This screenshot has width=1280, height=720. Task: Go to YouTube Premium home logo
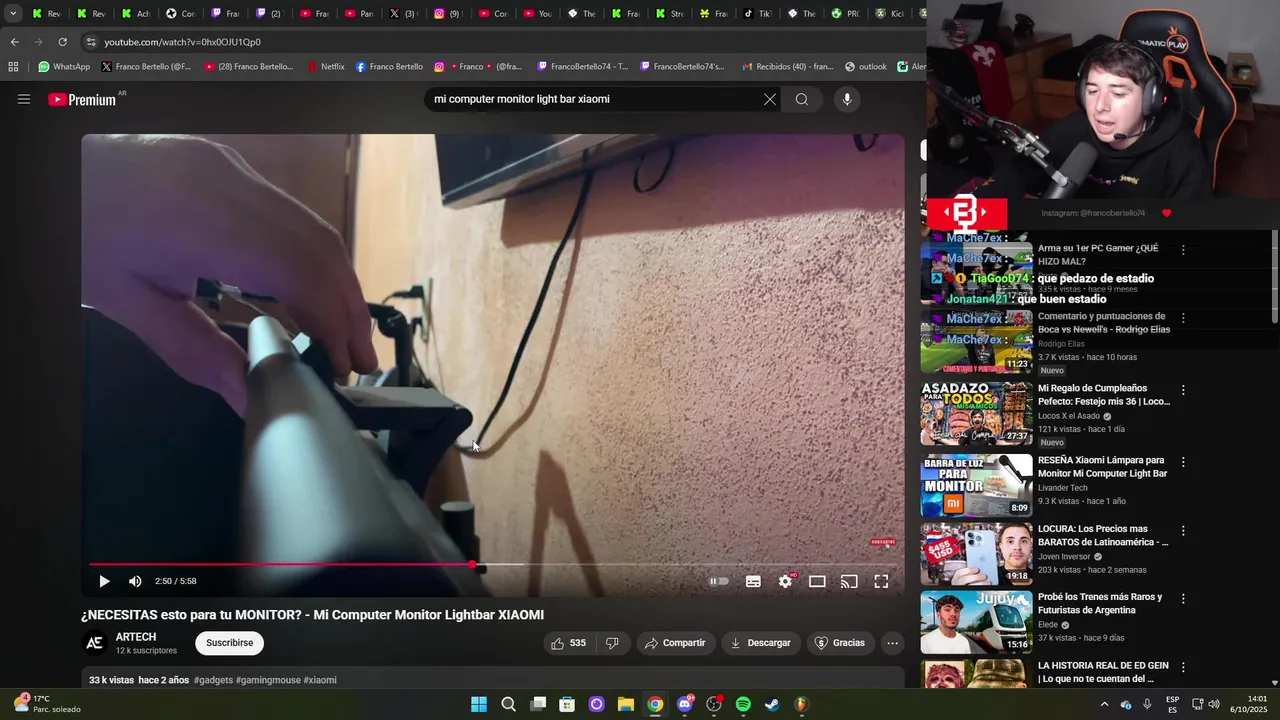[82, 99]
